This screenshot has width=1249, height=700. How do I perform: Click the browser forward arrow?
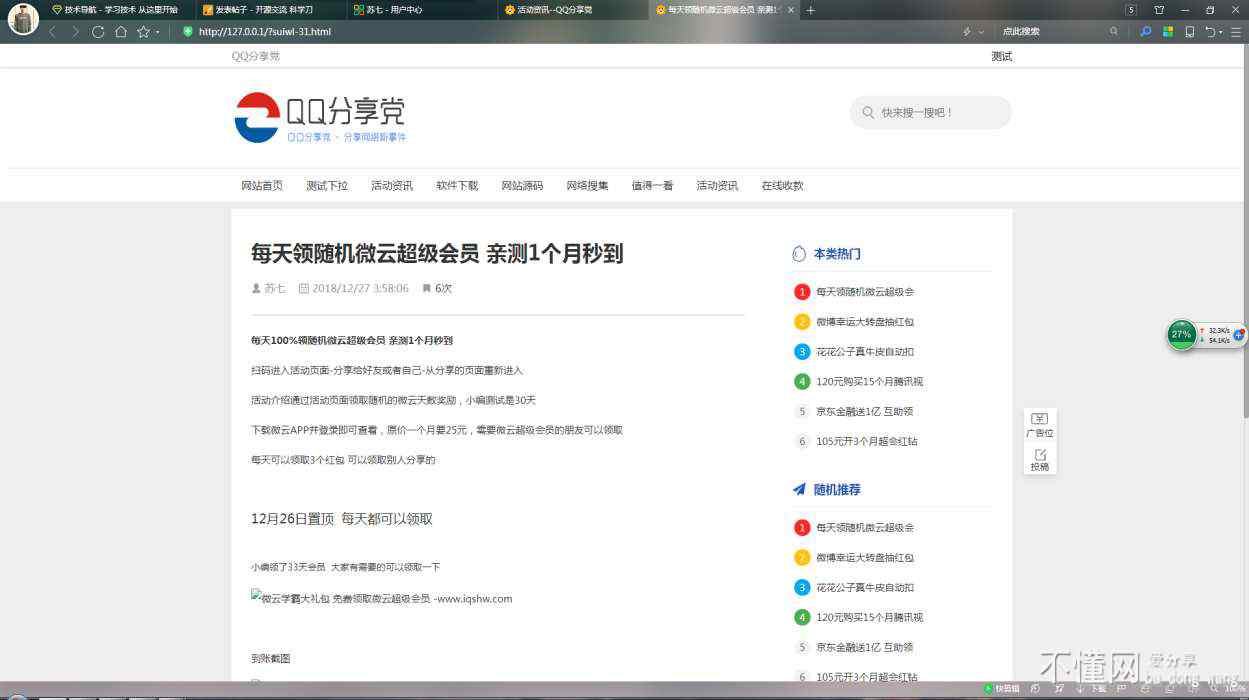pyautogui.click(x=75, y=31)
